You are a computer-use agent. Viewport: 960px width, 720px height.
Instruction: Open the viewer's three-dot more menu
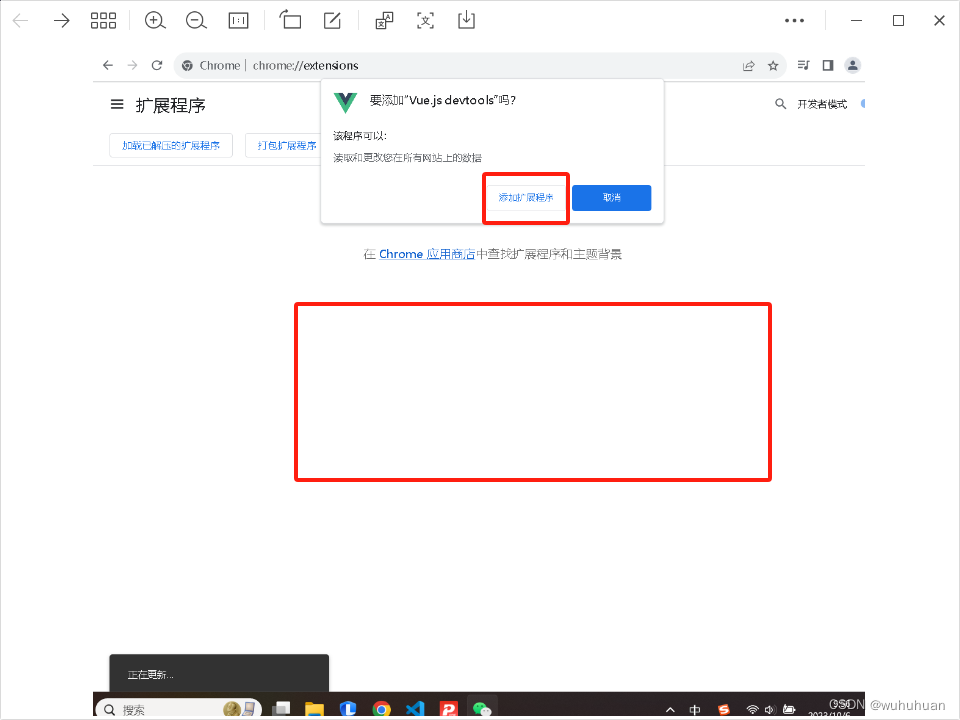click(795, 21)
